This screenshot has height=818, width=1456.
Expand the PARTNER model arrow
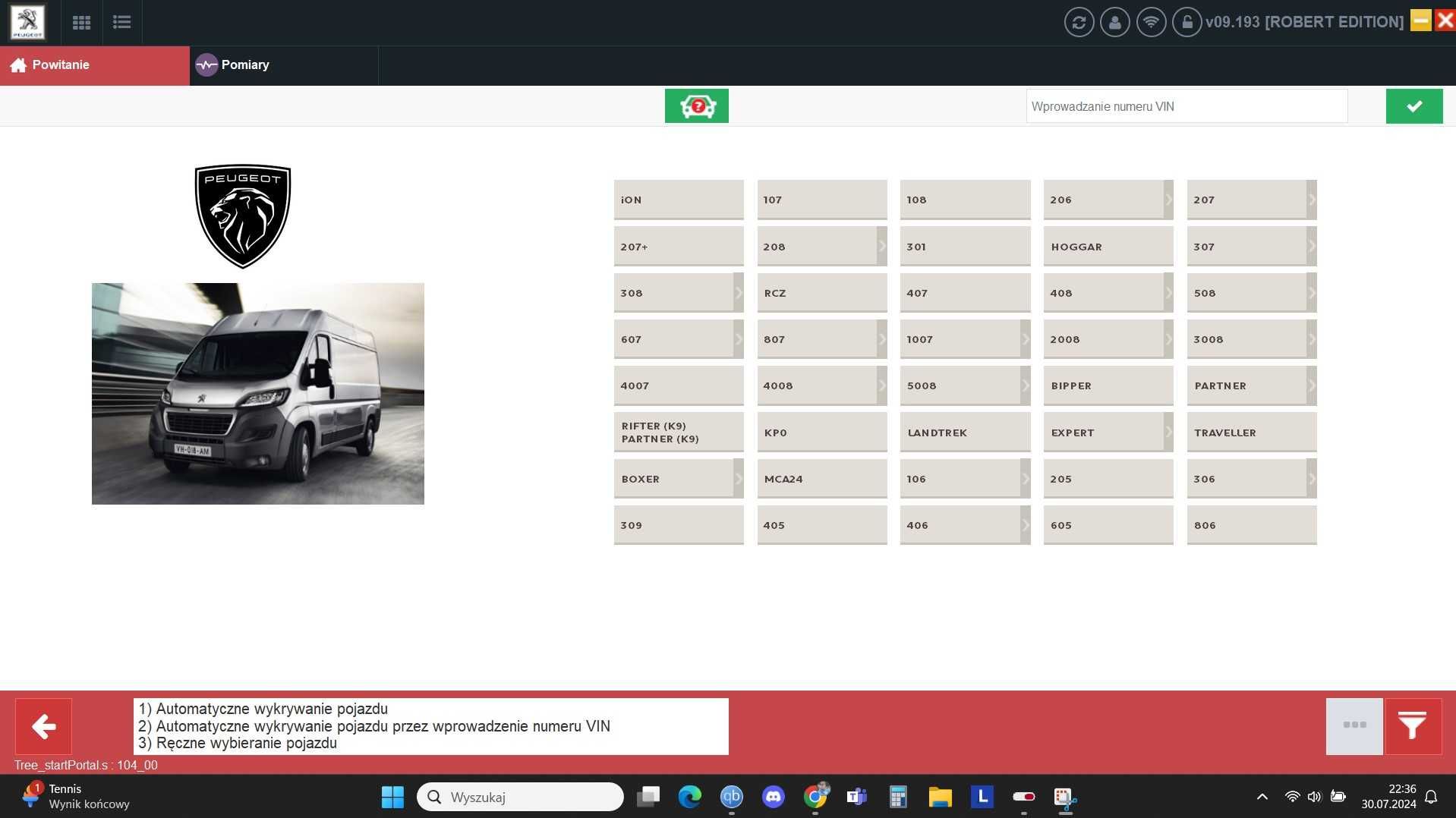[1311, 385]
